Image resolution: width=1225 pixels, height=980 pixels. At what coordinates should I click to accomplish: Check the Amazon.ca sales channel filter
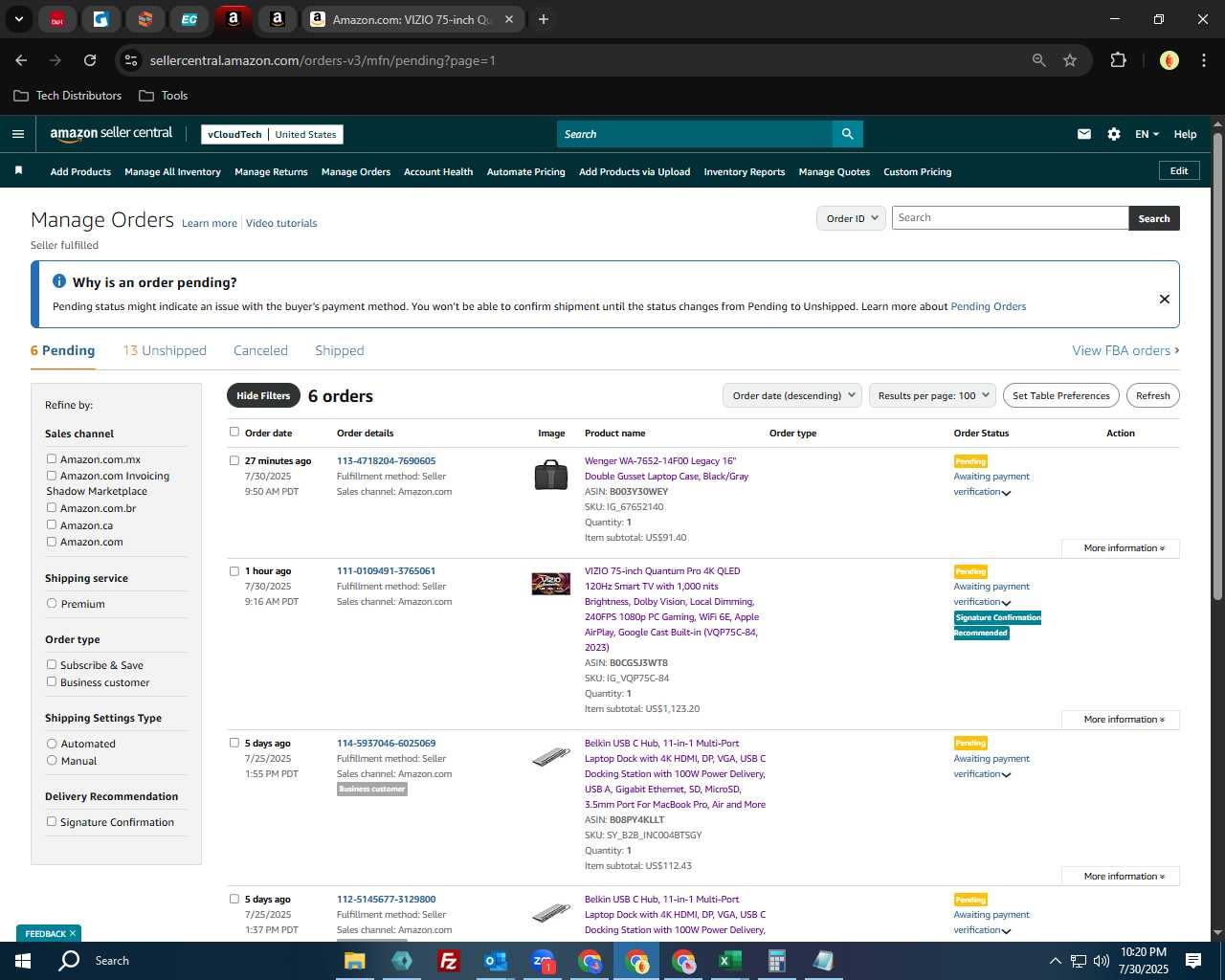pyautogui.click(x=52, y=524)
